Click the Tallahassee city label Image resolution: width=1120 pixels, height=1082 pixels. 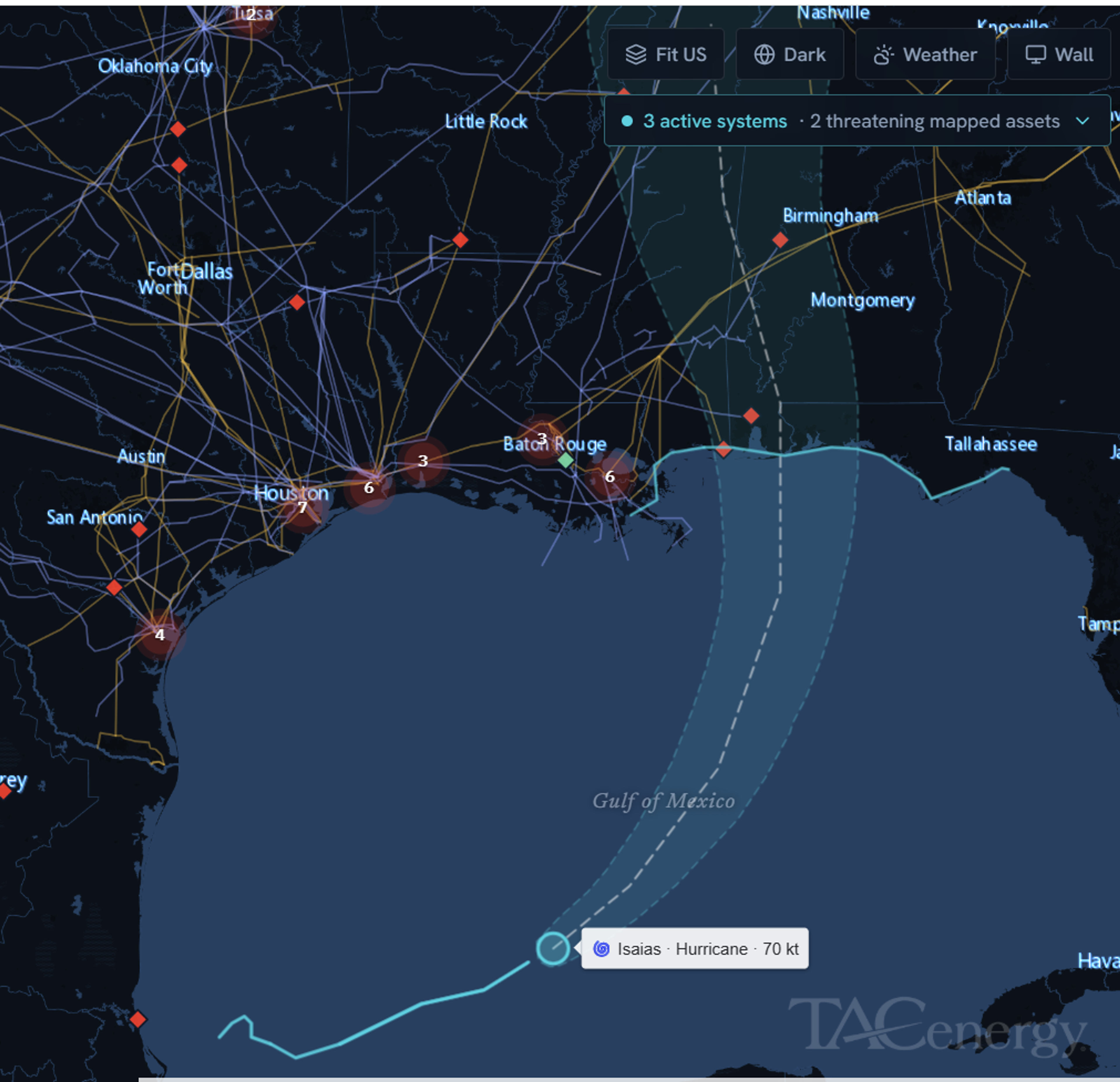(991, 444)
